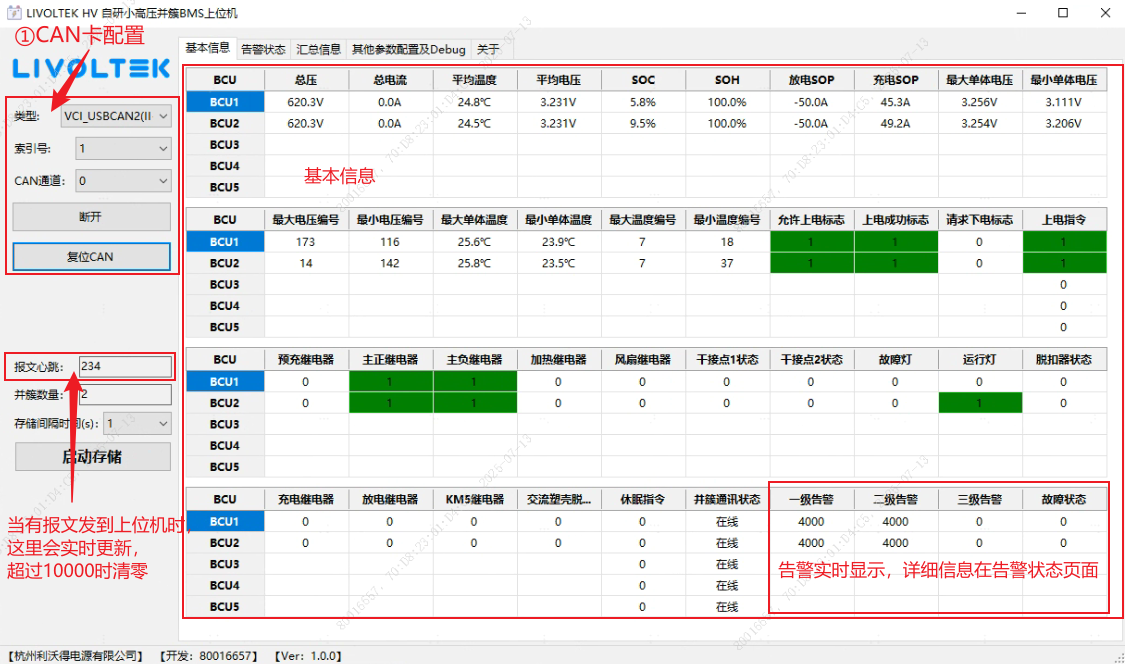Open the 类型 device type dropdown
The height and width of the screenshot is (664, 1125).
pos(163,117)
